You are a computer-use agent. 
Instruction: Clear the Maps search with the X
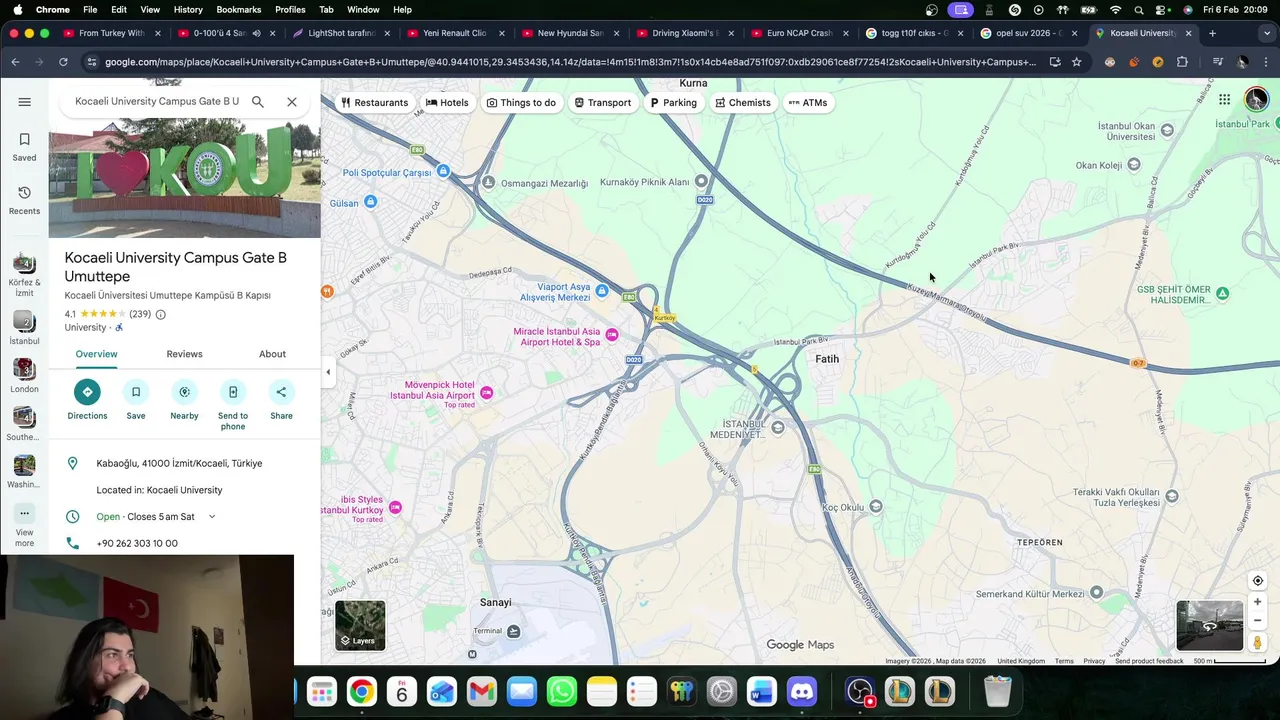click(x=292, y=101)
